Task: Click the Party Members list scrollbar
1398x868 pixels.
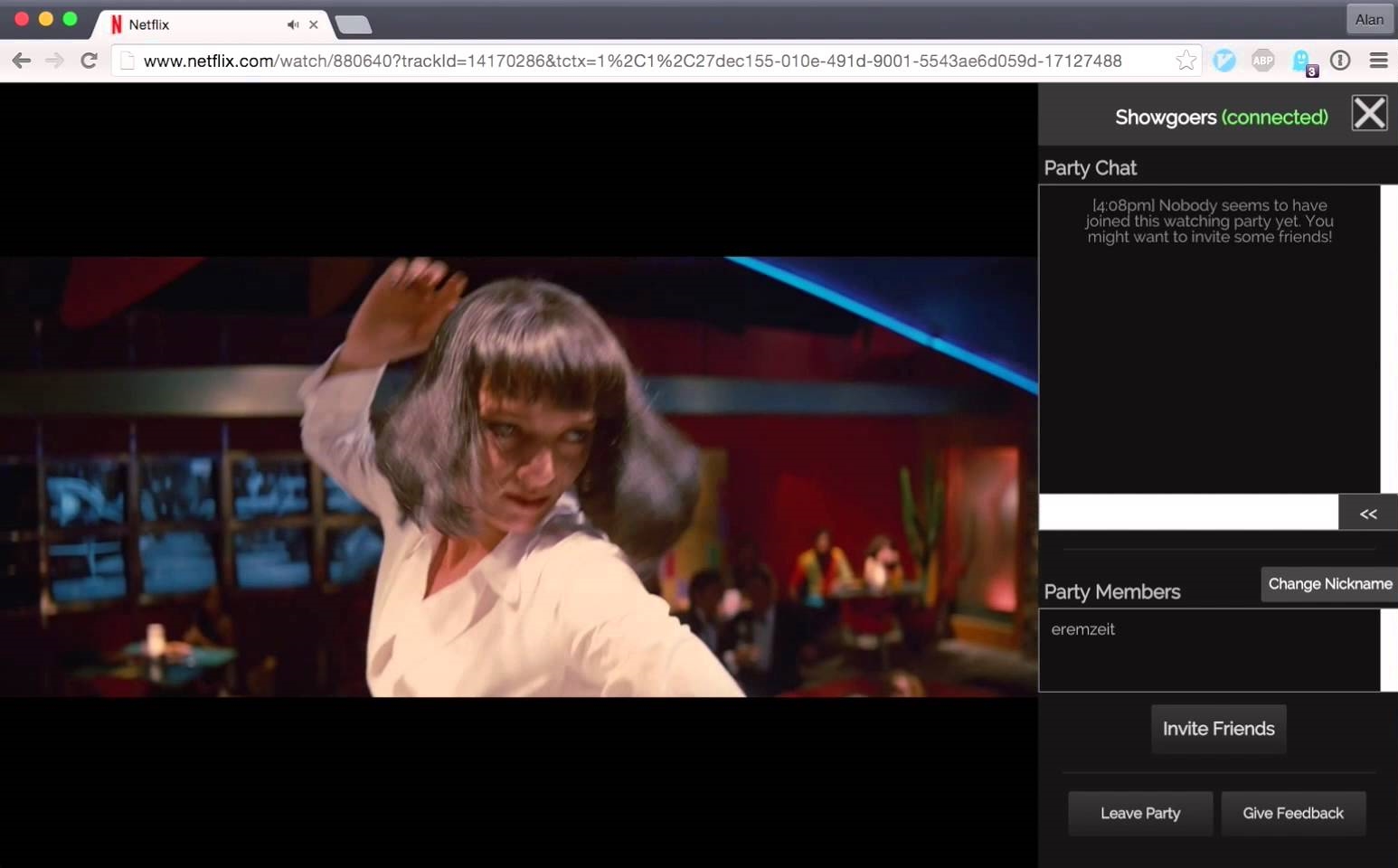Action: [x=1389, y=650]
